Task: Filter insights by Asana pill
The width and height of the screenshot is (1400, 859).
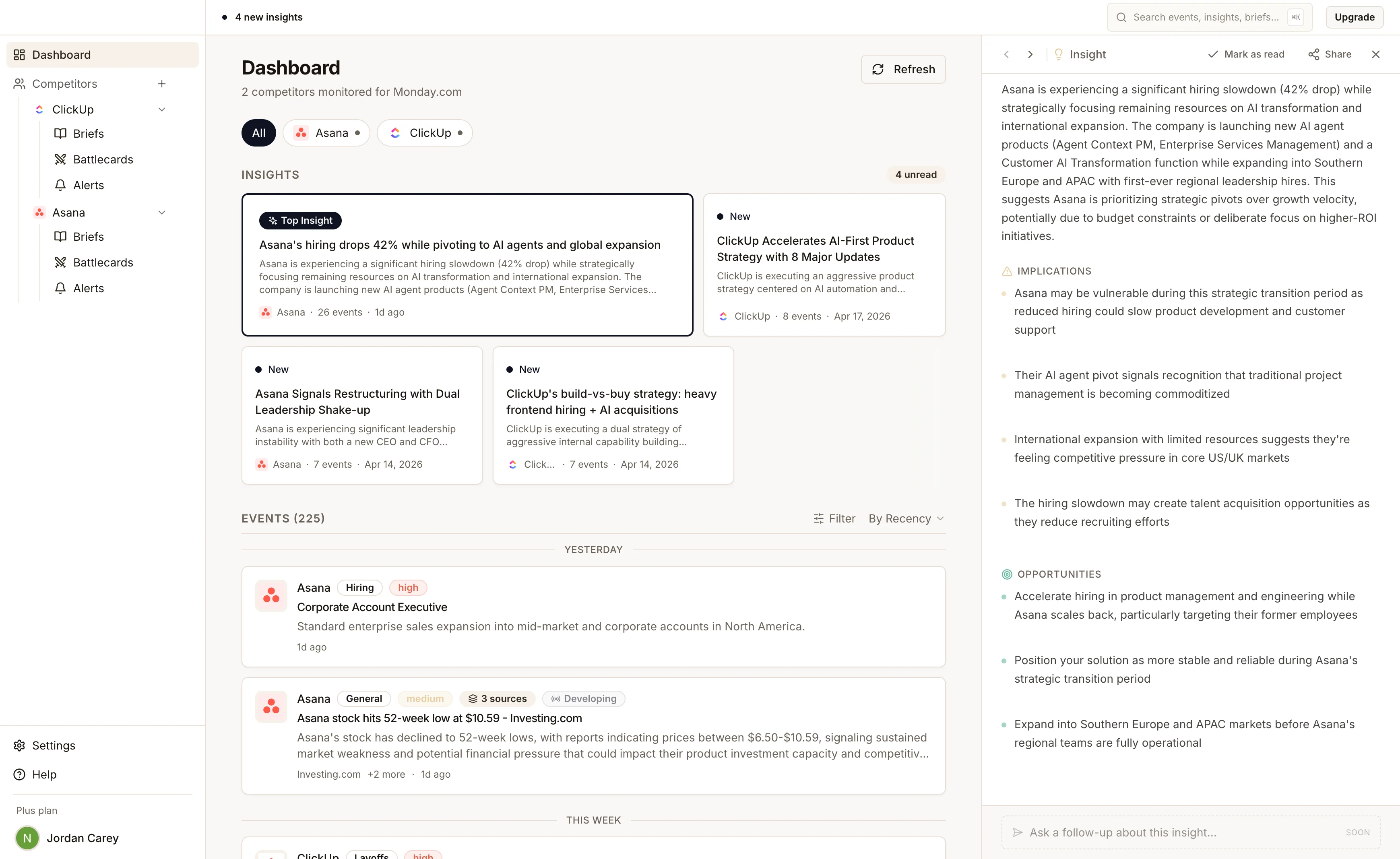Action: 326,132
